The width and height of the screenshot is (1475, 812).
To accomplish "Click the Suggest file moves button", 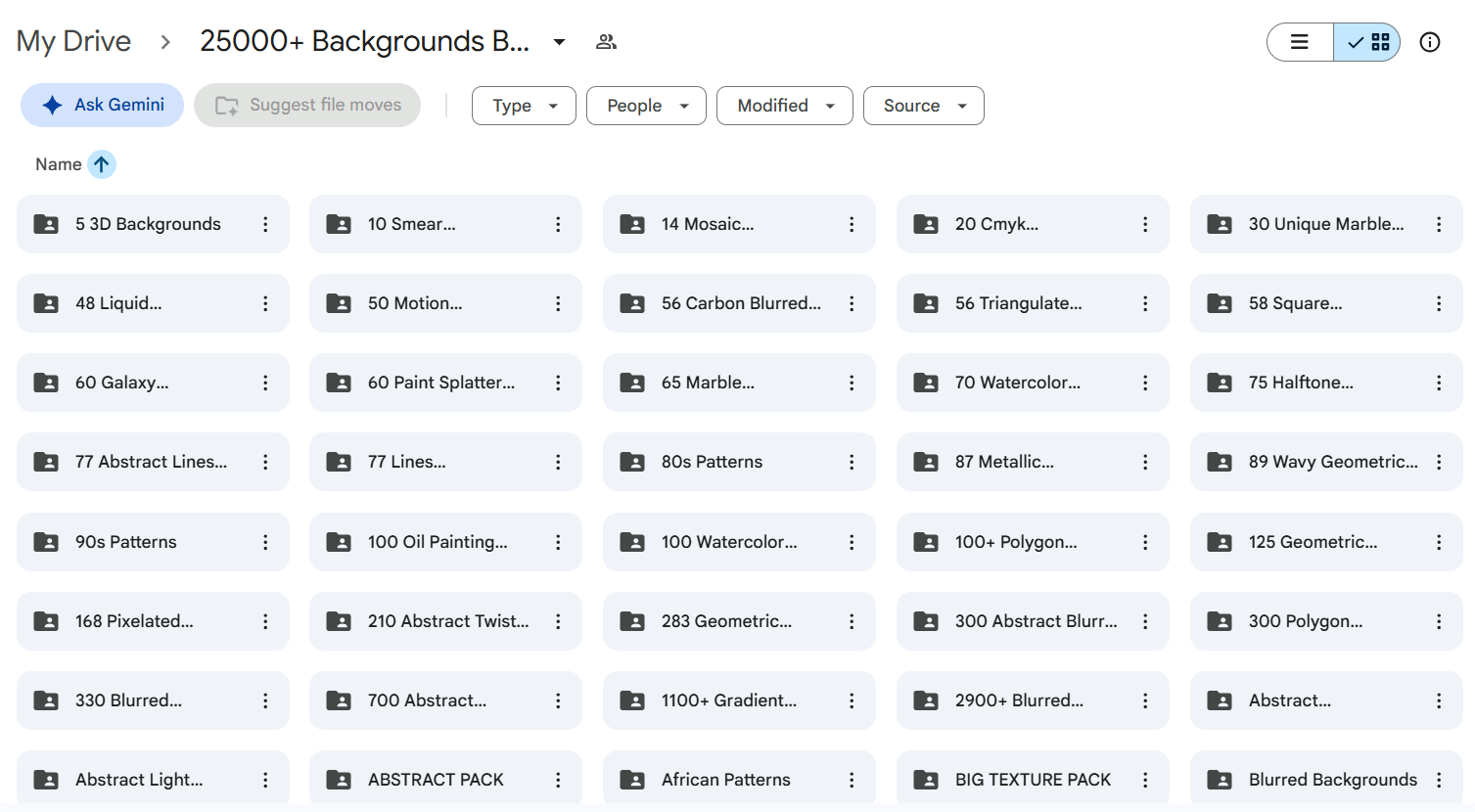I will (x=307, y=105).
